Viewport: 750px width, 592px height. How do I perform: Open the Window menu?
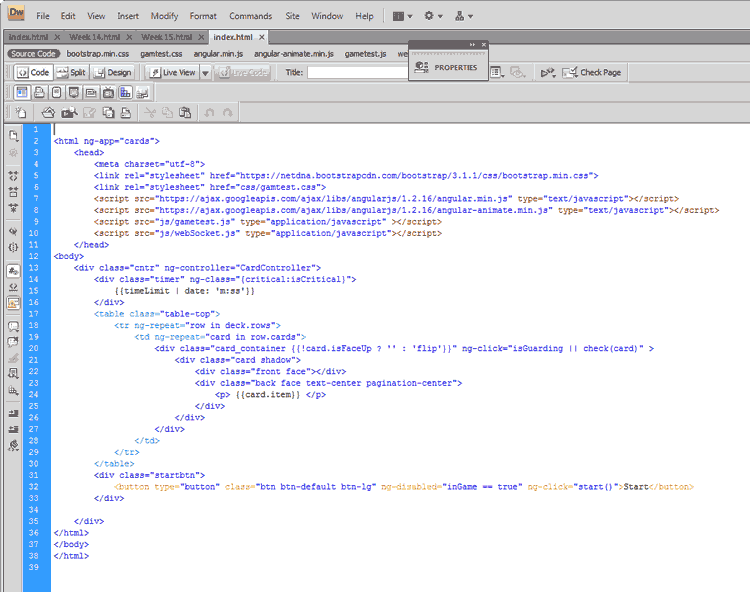tap(327, 16)
